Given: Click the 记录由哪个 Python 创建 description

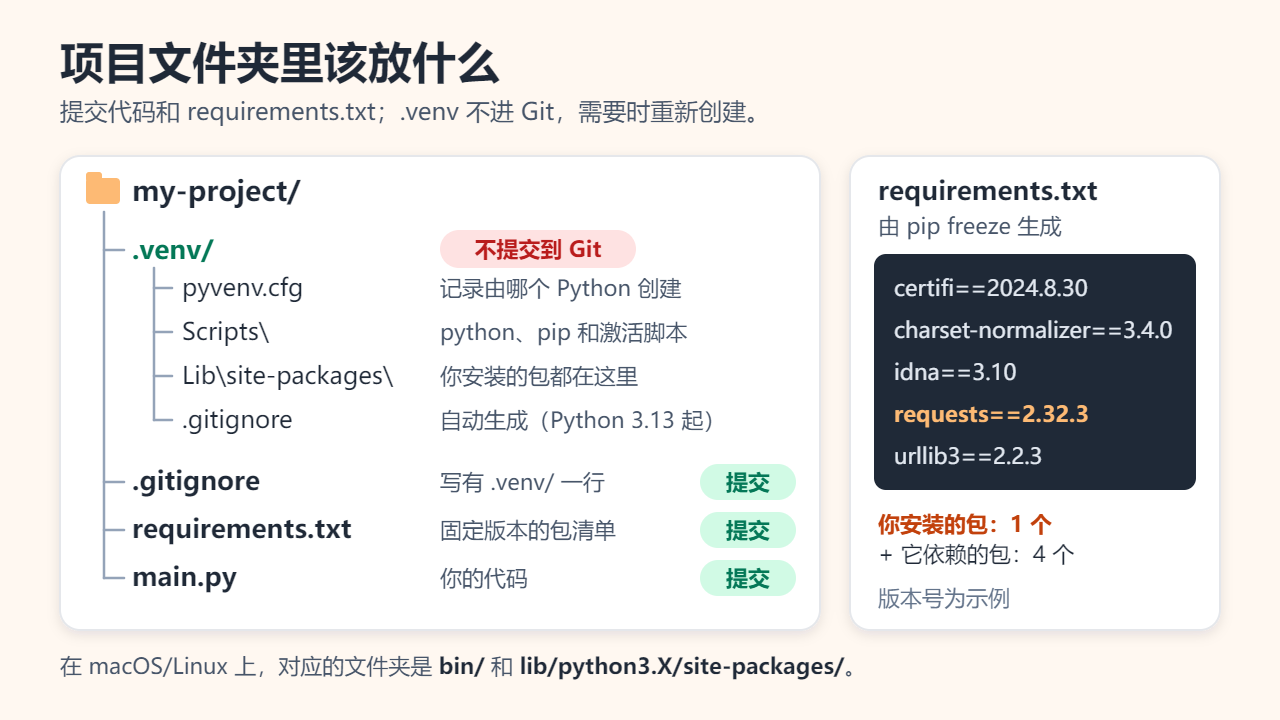Looking at the screenshot, I should coord(561,289).
